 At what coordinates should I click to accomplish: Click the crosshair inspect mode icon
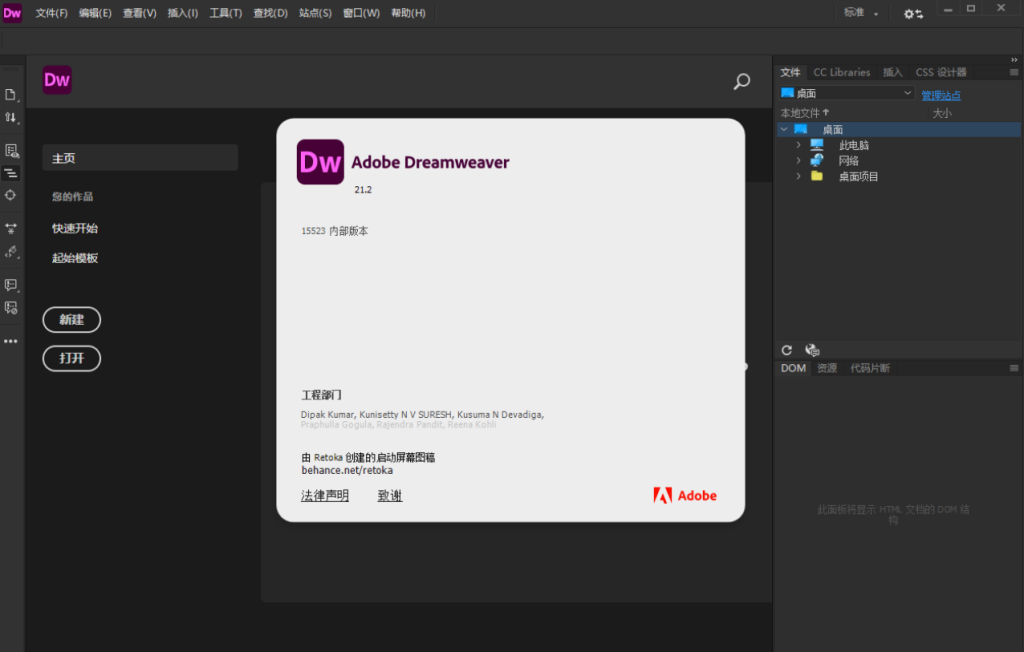(x=11, y=195)
